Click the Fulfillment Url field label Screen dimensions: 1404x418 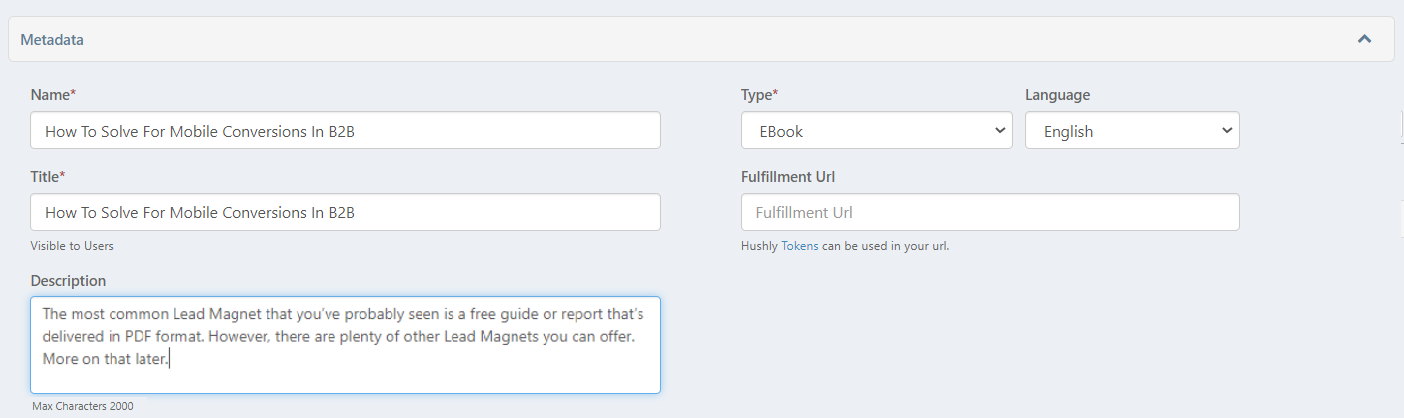788,177
